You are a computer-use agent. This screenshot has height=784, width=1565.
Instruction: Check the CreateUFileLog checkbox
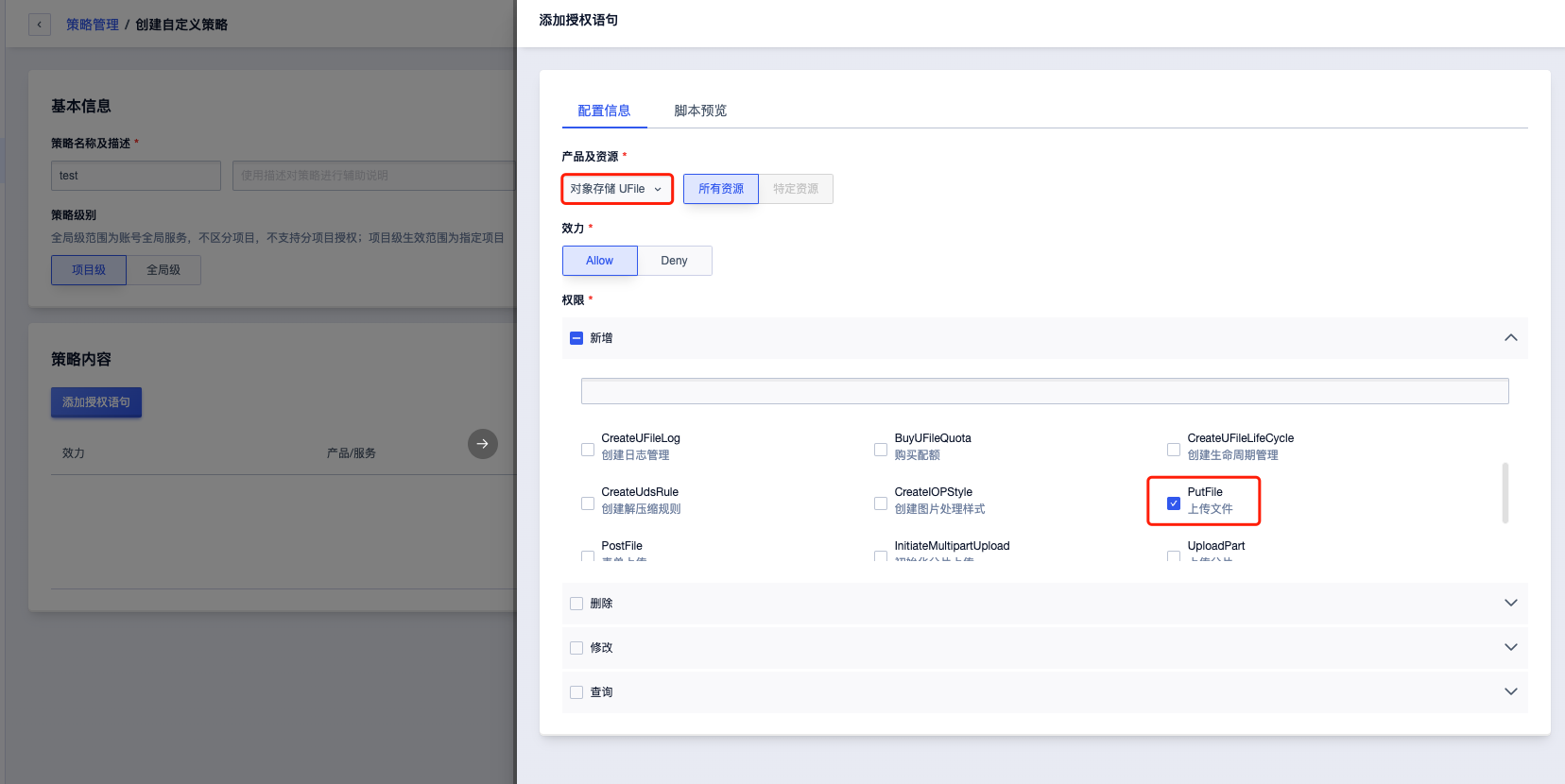(588, 450)
